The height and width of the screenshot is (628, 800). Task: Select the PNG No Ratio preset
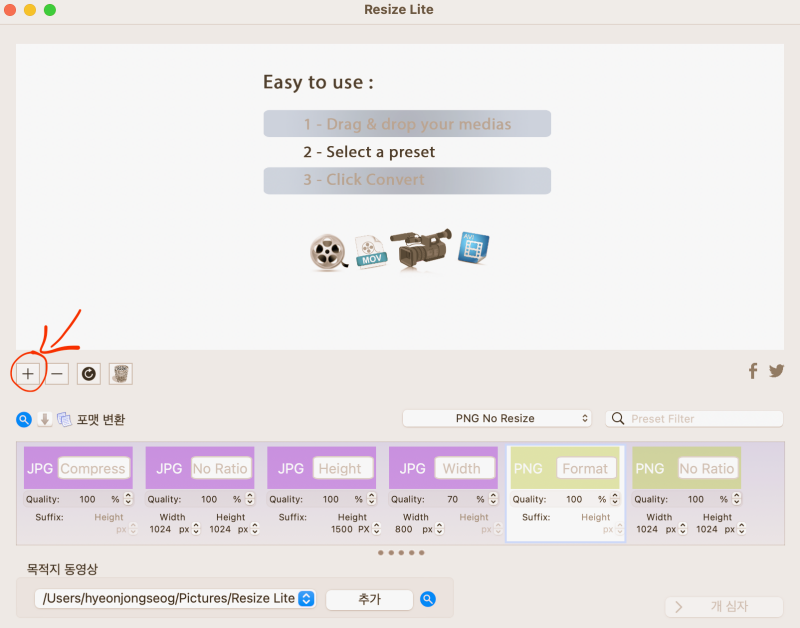(687, 468)
